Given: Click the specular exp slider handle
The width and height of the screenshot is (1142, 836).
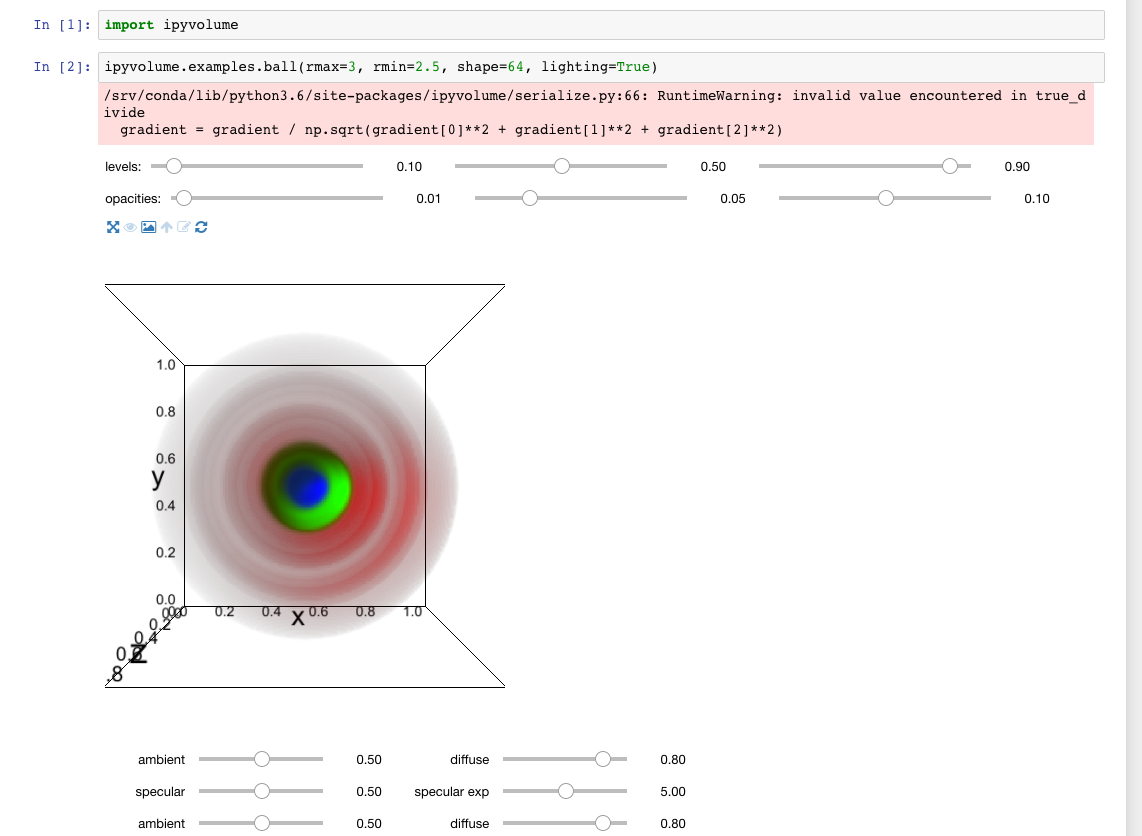Looking at the screenshot, I should coord(566,791).
